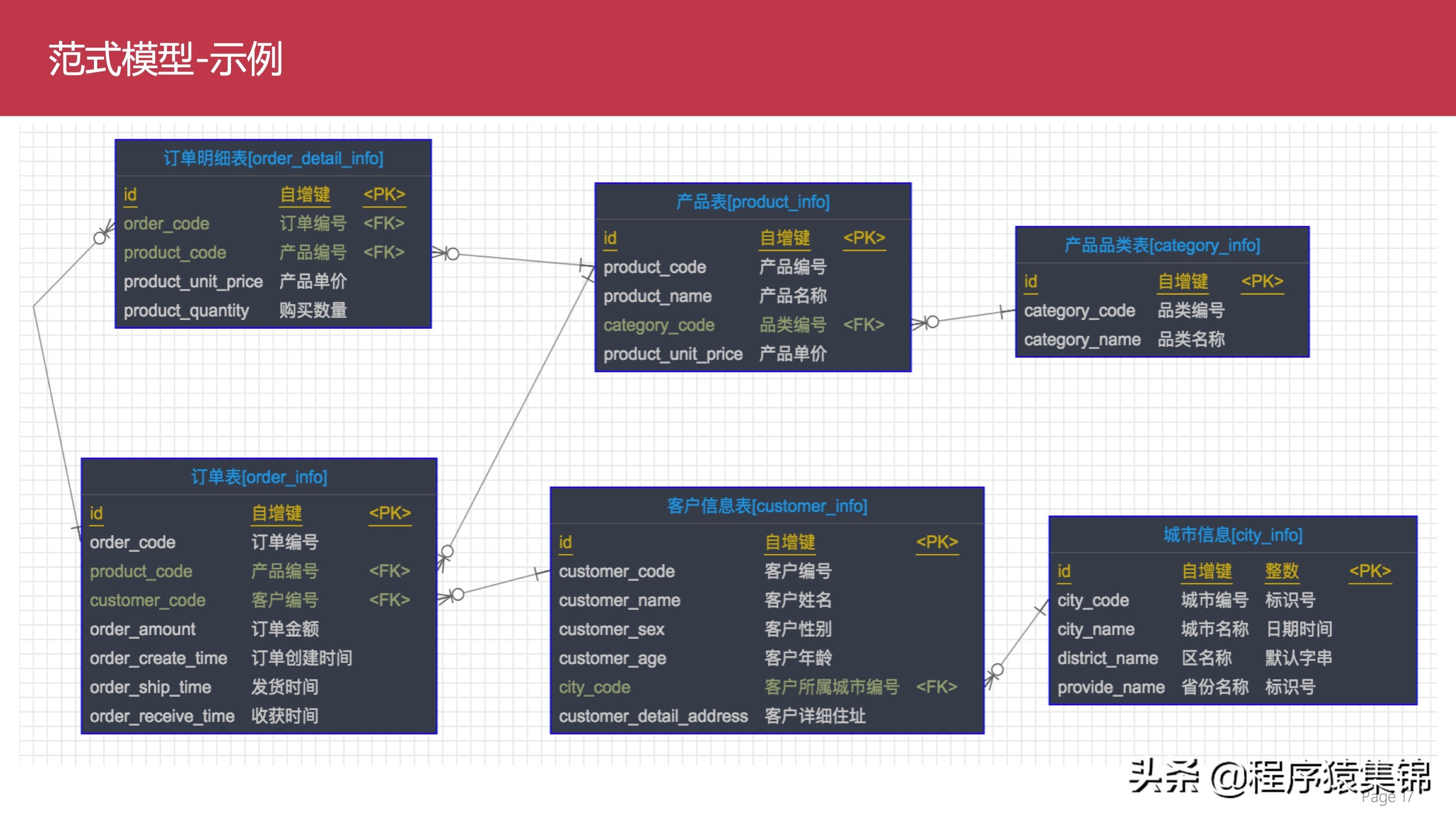Select 默认字串 type label
Image resolution: width=1456 pixels, height=819 pixels.
[1299, 658]
